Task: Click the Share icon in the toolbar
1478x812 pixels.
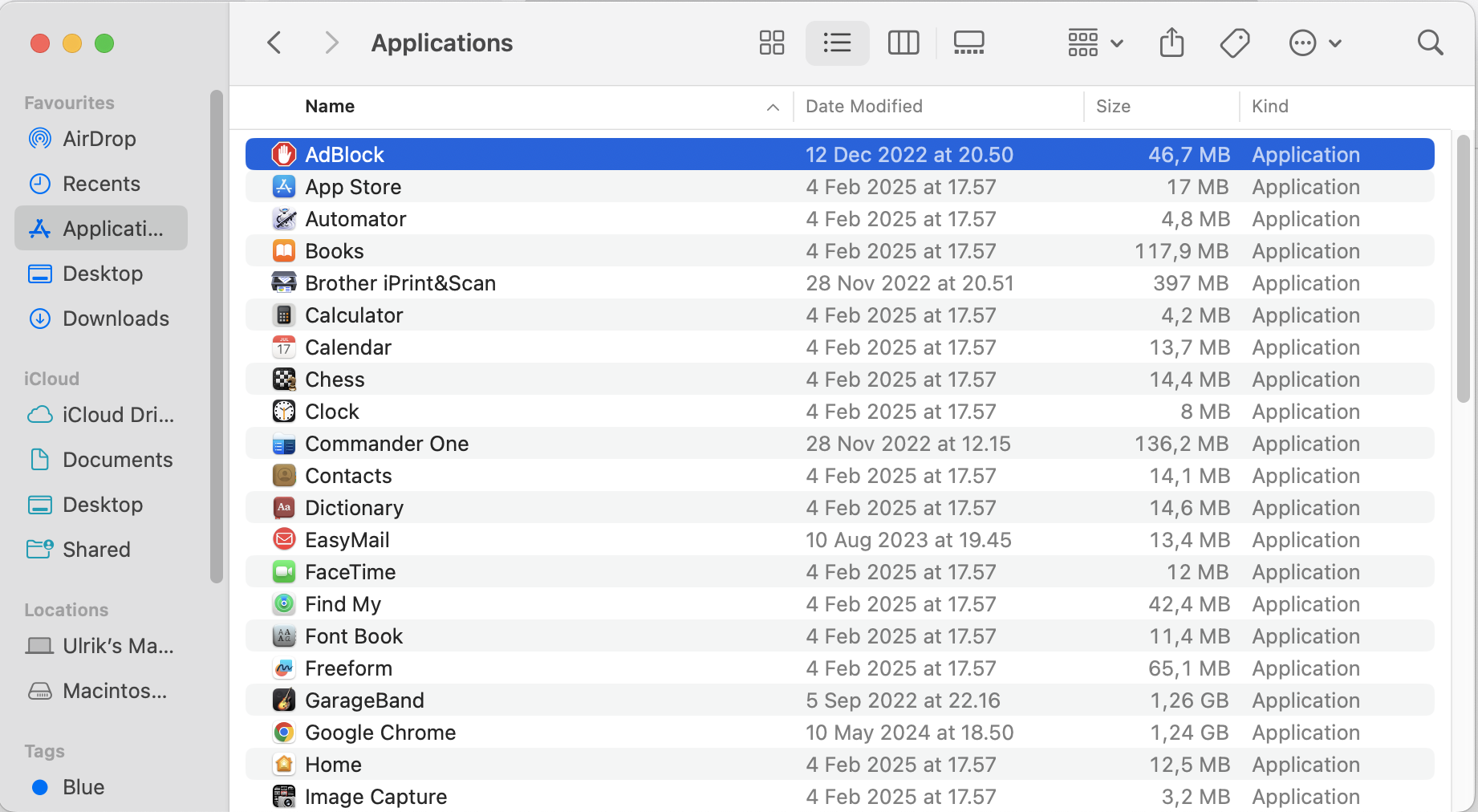Action: (x=1171, y=43)
